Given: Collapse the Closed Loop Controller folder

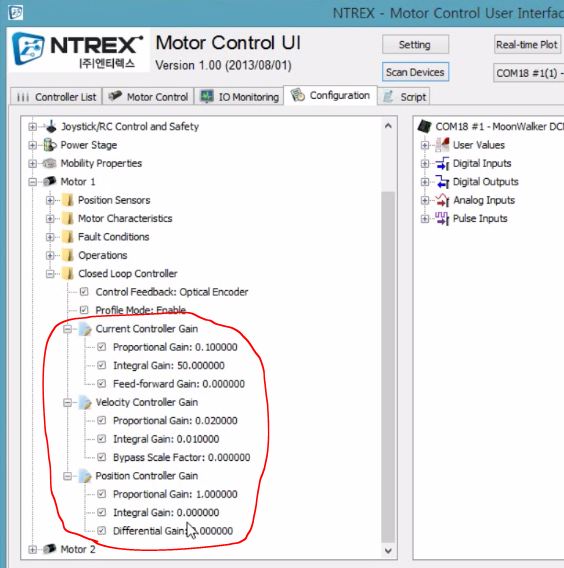Looking at the screenshot, I should tap(50, 274).
